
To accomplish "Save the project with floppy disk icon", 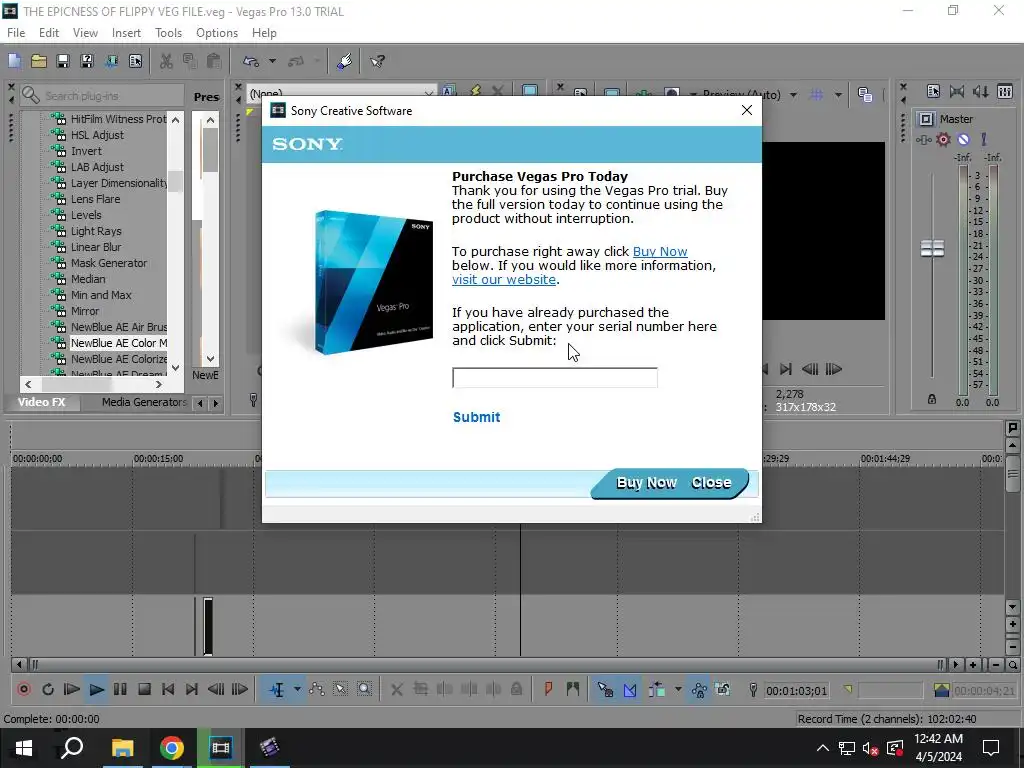I will click(x=63, y=61).
